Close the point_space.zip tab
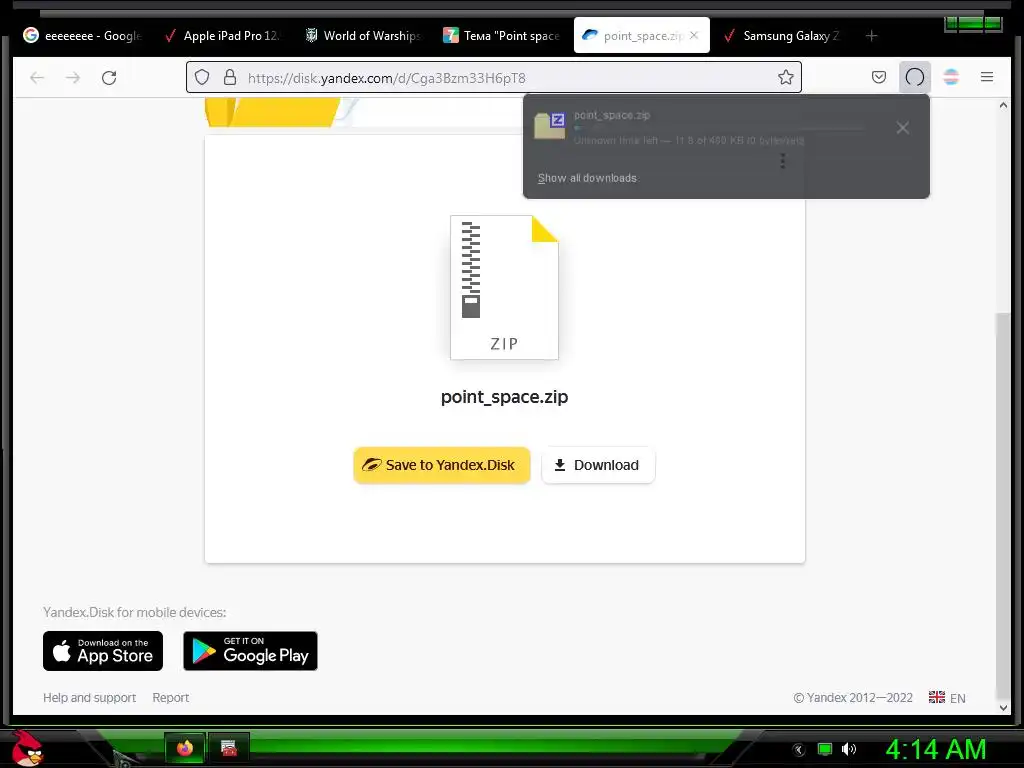1024x768 pixels. (694, 35)
